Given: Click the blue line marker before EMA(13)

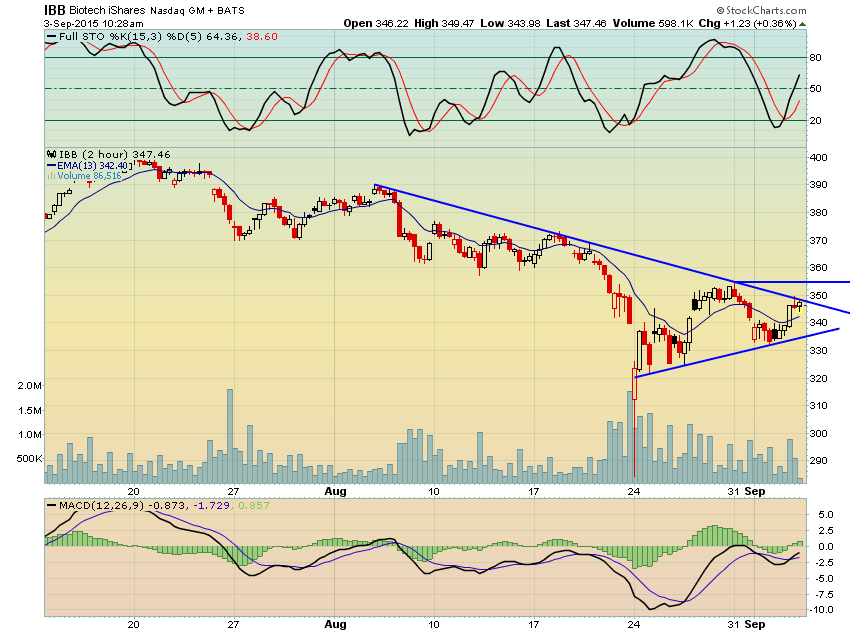Looking at the screenshot, I should pyautogui.click(x=51, y=165).
